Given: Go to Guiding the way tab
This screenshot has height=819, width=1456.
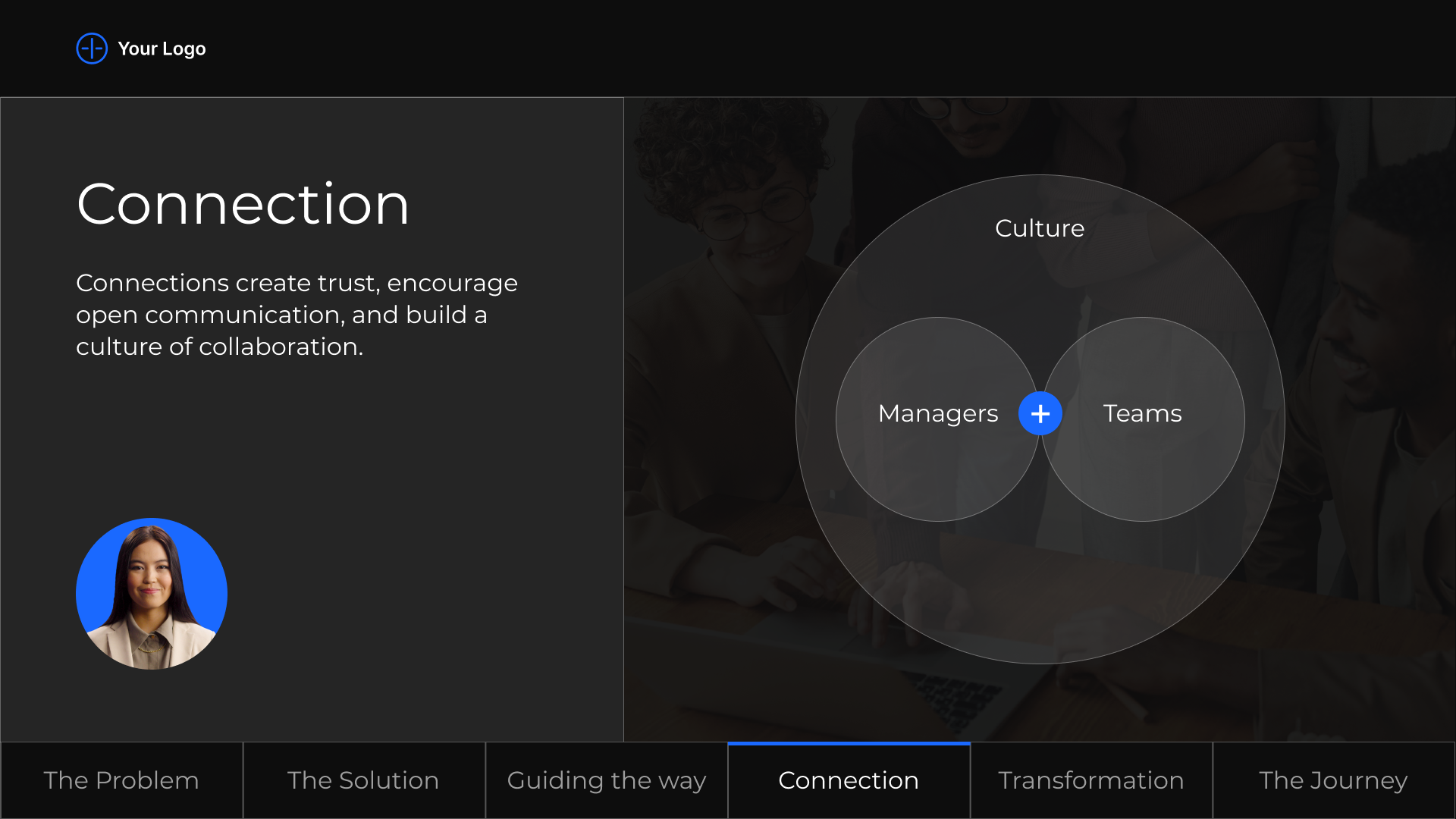Looking at the screenshot, I should [606, 780].
